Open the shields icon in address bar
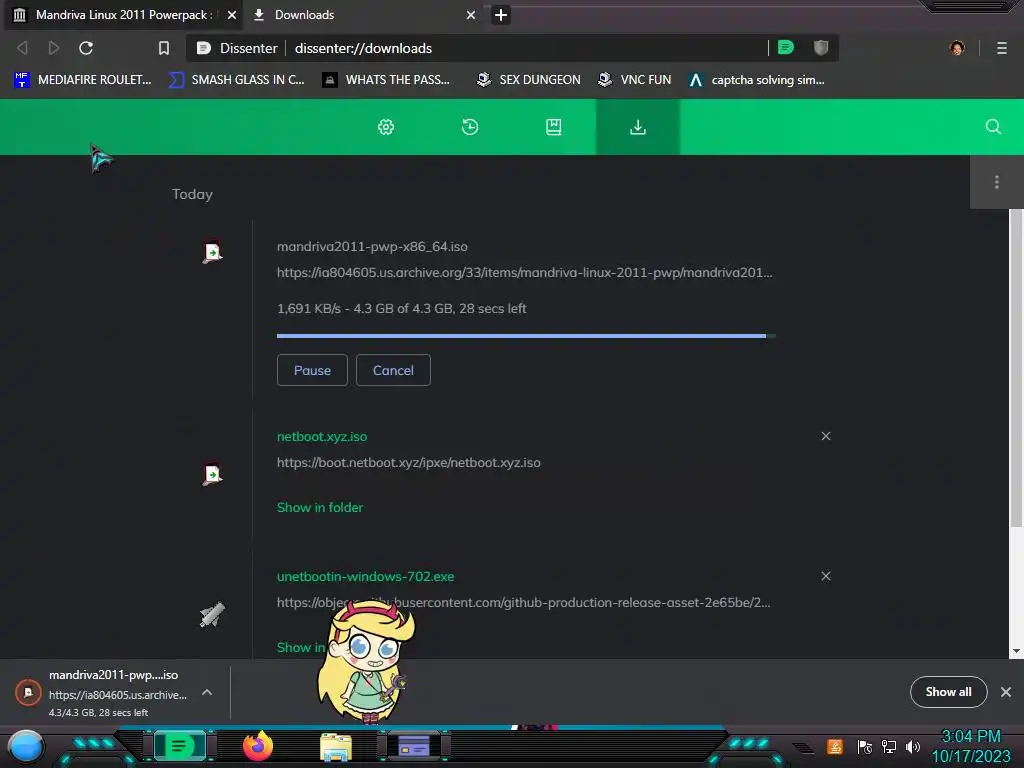The height and width of the screenshot is (768, 1024). 820,48
